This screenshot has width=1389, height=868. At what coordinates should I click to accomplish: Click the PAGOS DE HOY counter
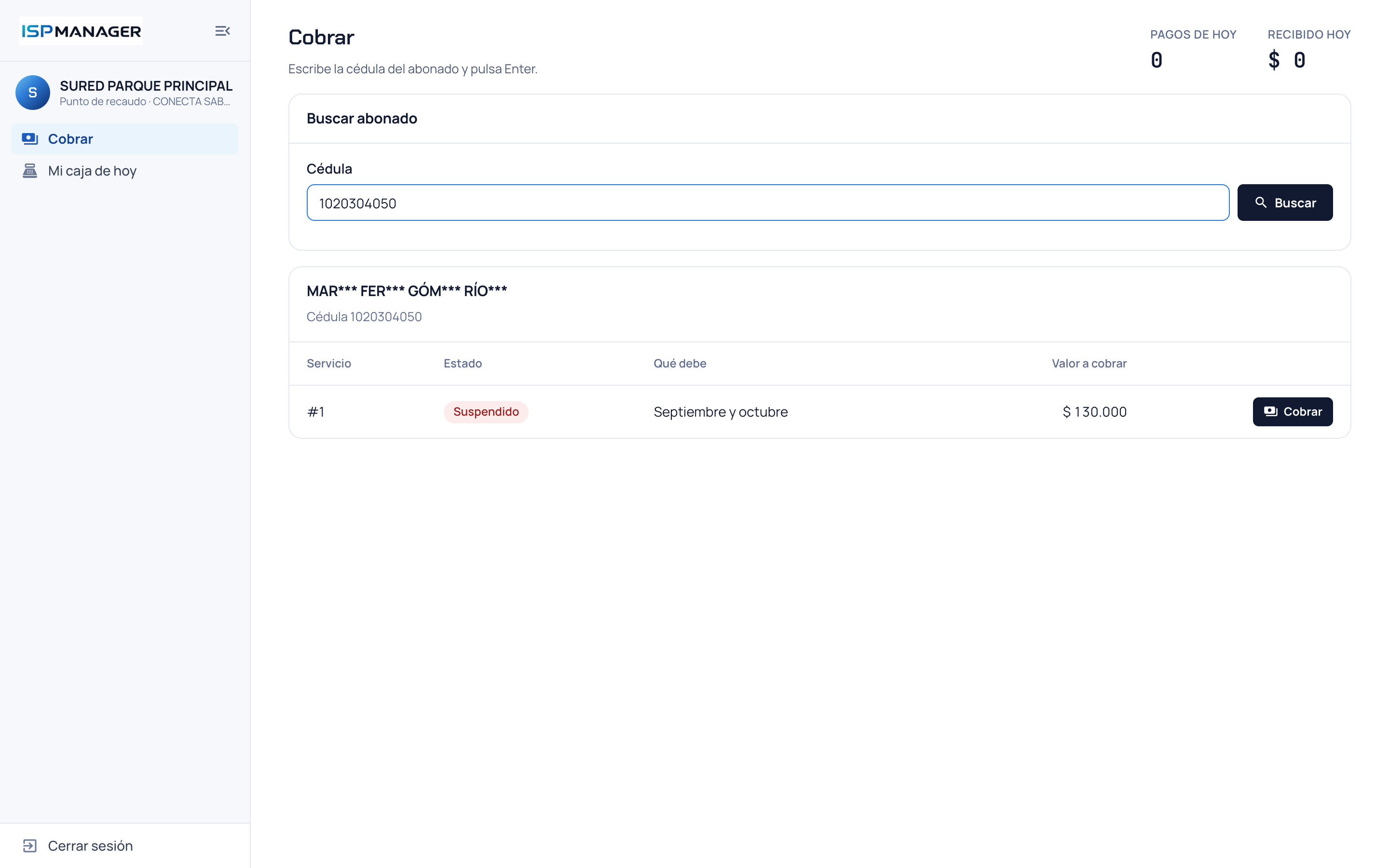point(1193,48)
